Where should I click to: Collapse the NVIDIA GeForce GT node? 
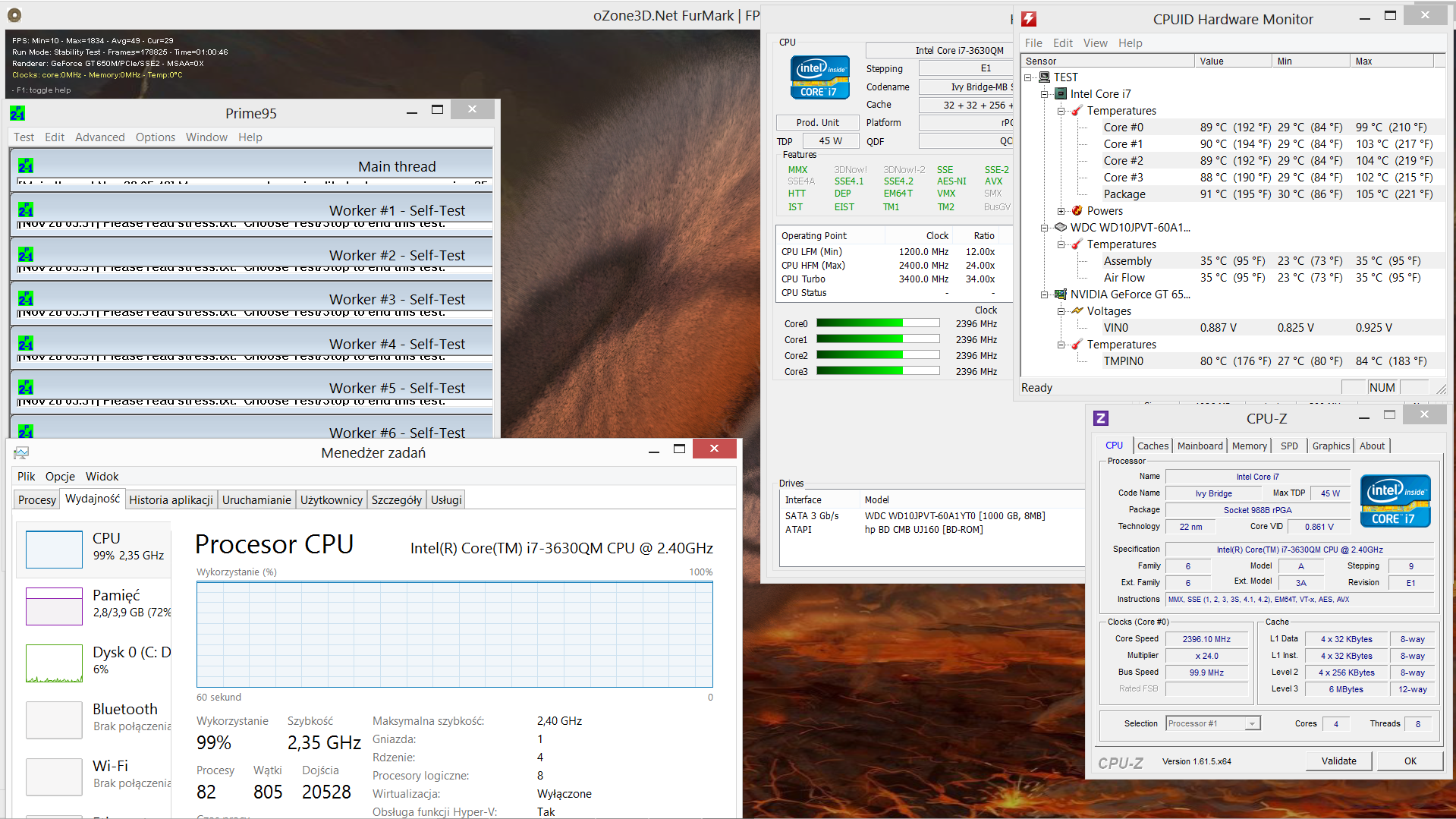click(1044, 295)
